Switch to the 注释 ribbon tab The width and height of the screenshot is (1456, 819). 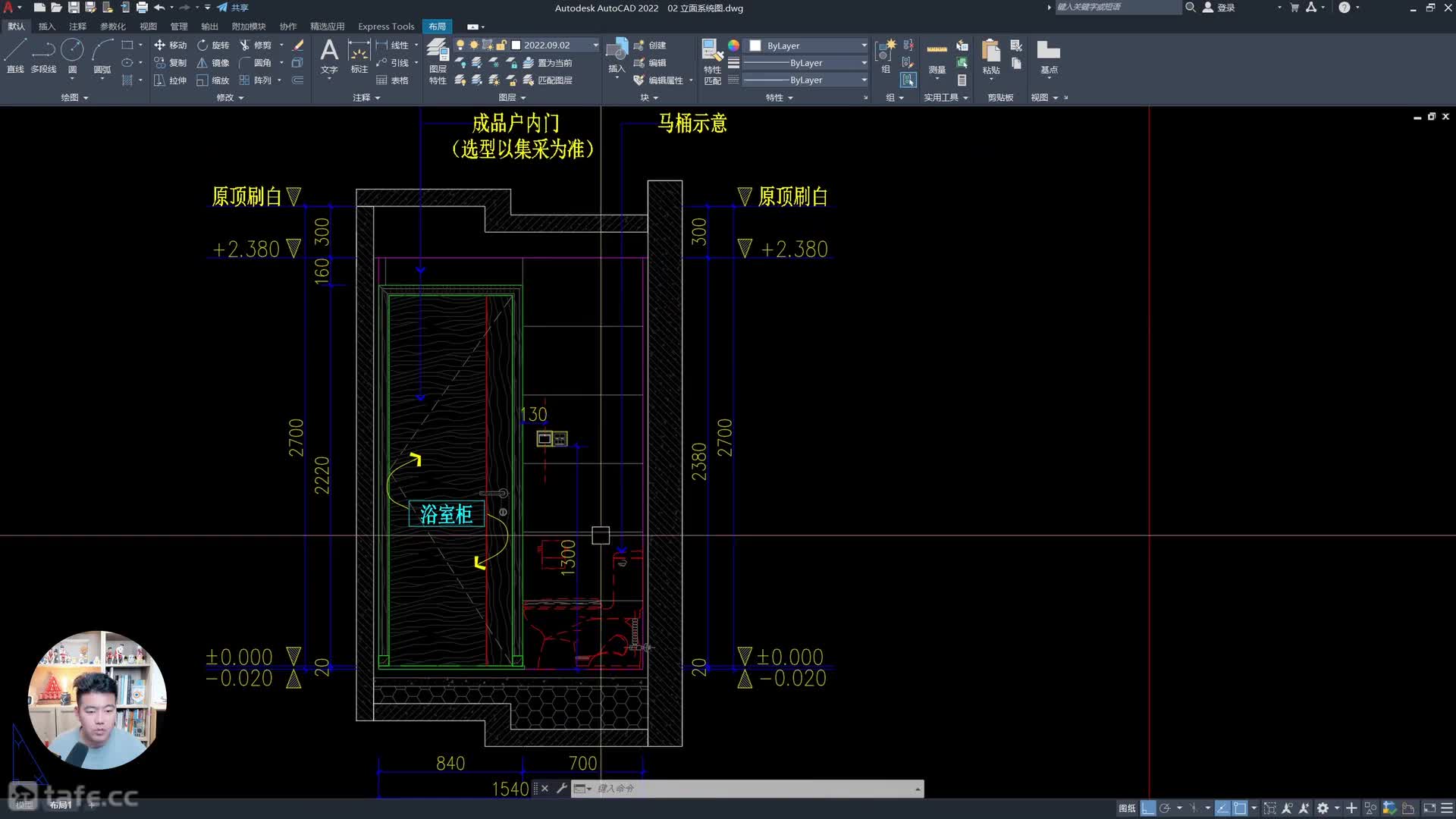[x=77, y=27]
